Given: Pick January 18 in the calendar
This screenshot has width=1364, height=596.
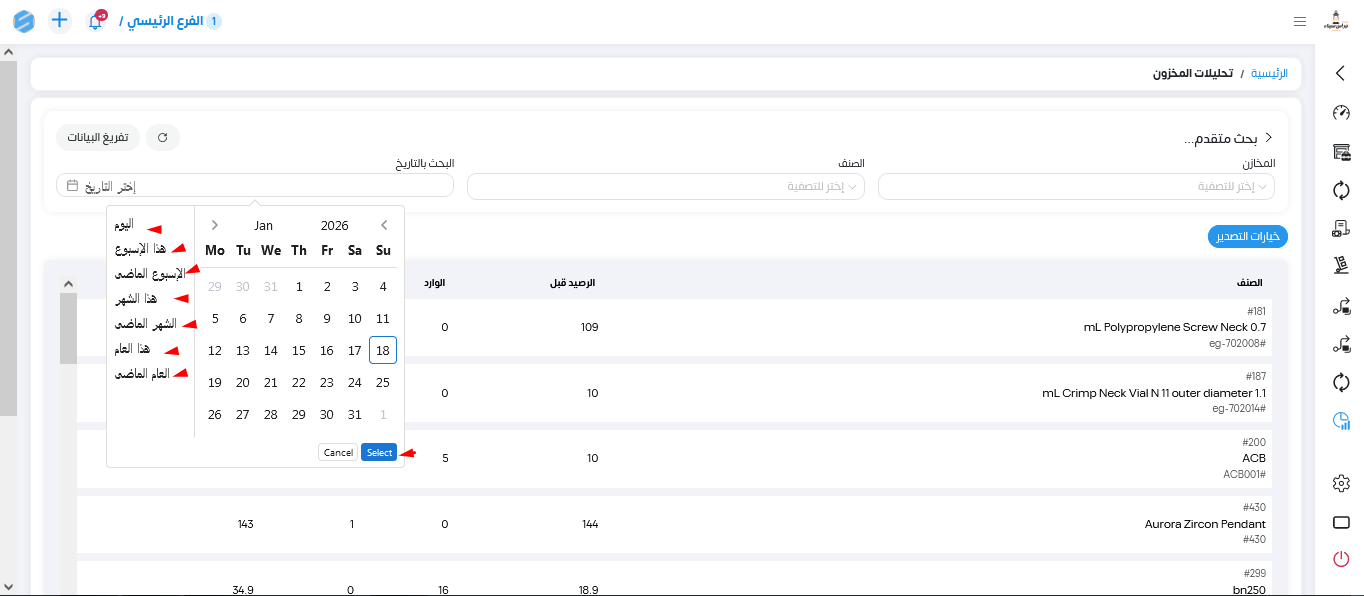Looking at the screenshot, I should point(383,350).
